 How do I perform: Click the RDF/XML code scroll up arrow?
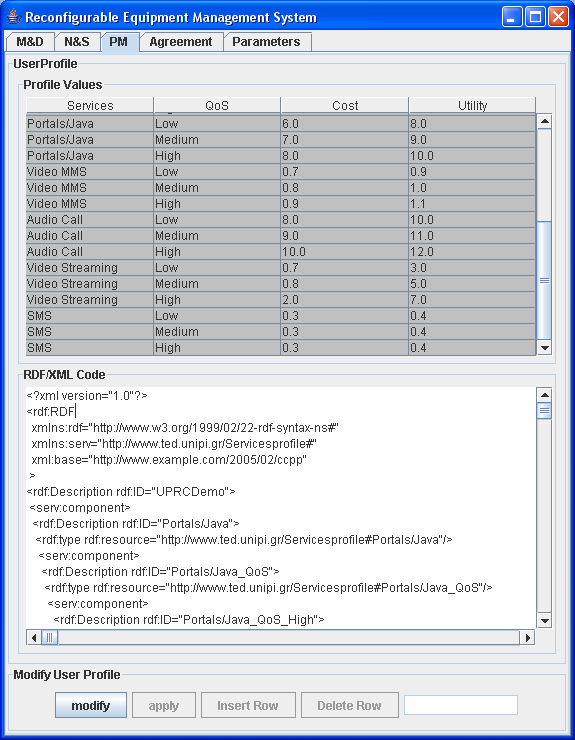click(x=544, y=395)
